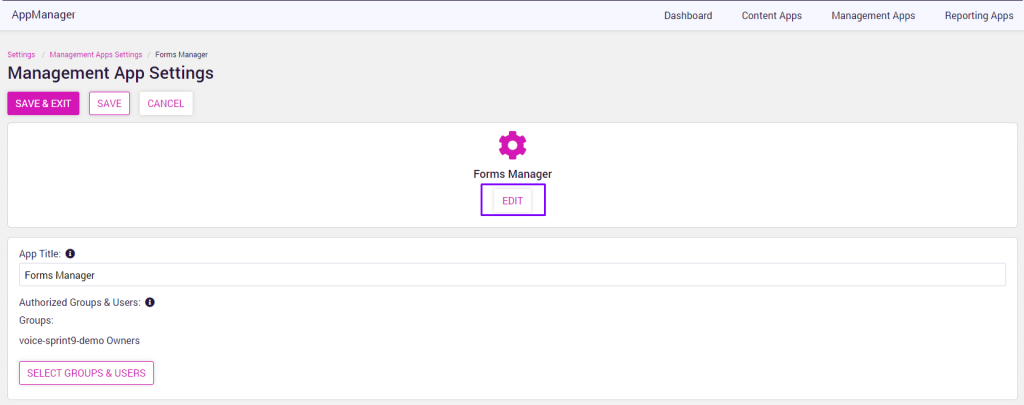Click EDIT under the Forms Manager icon
Screen dimensions: 1024x405
pos(513,201)
